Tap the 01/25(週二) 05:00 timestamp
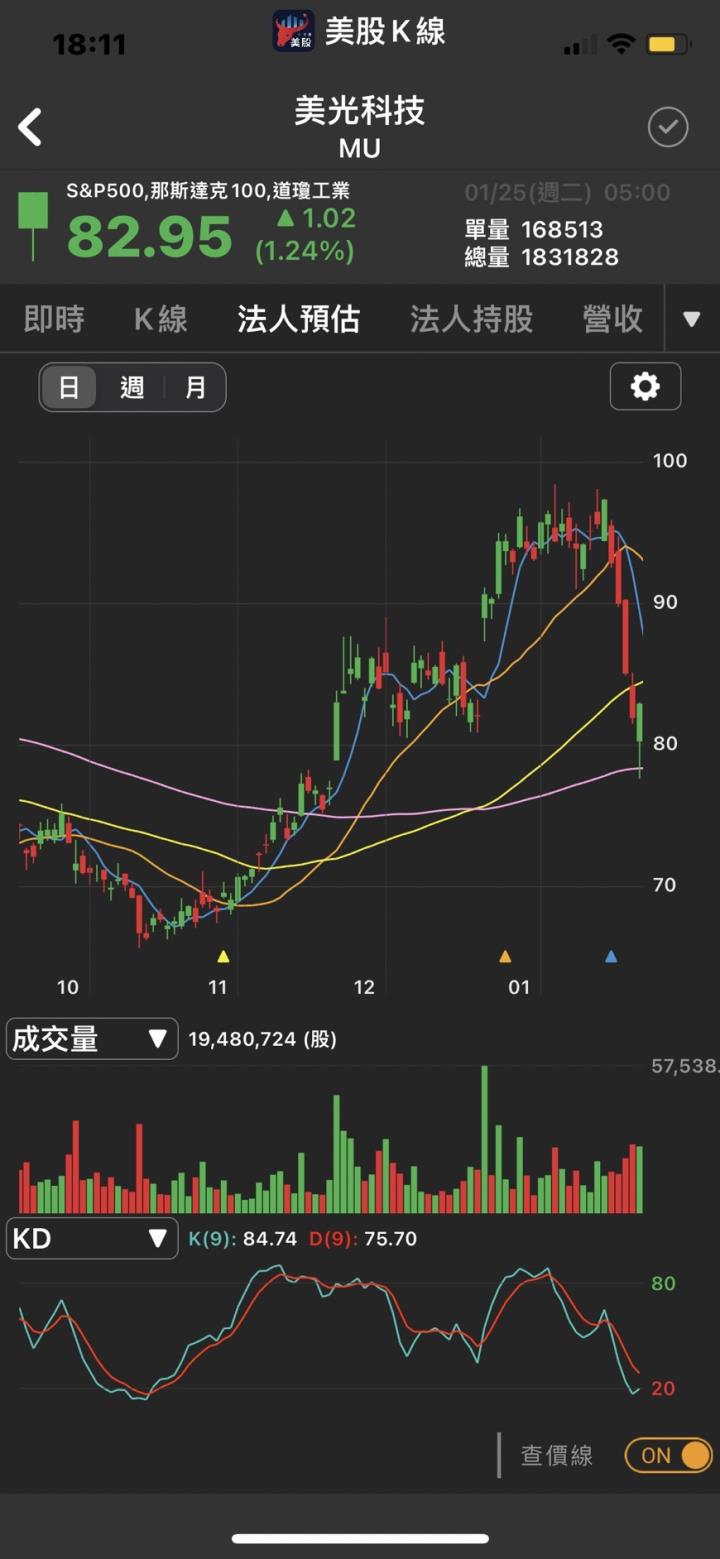 pos(567,193)
